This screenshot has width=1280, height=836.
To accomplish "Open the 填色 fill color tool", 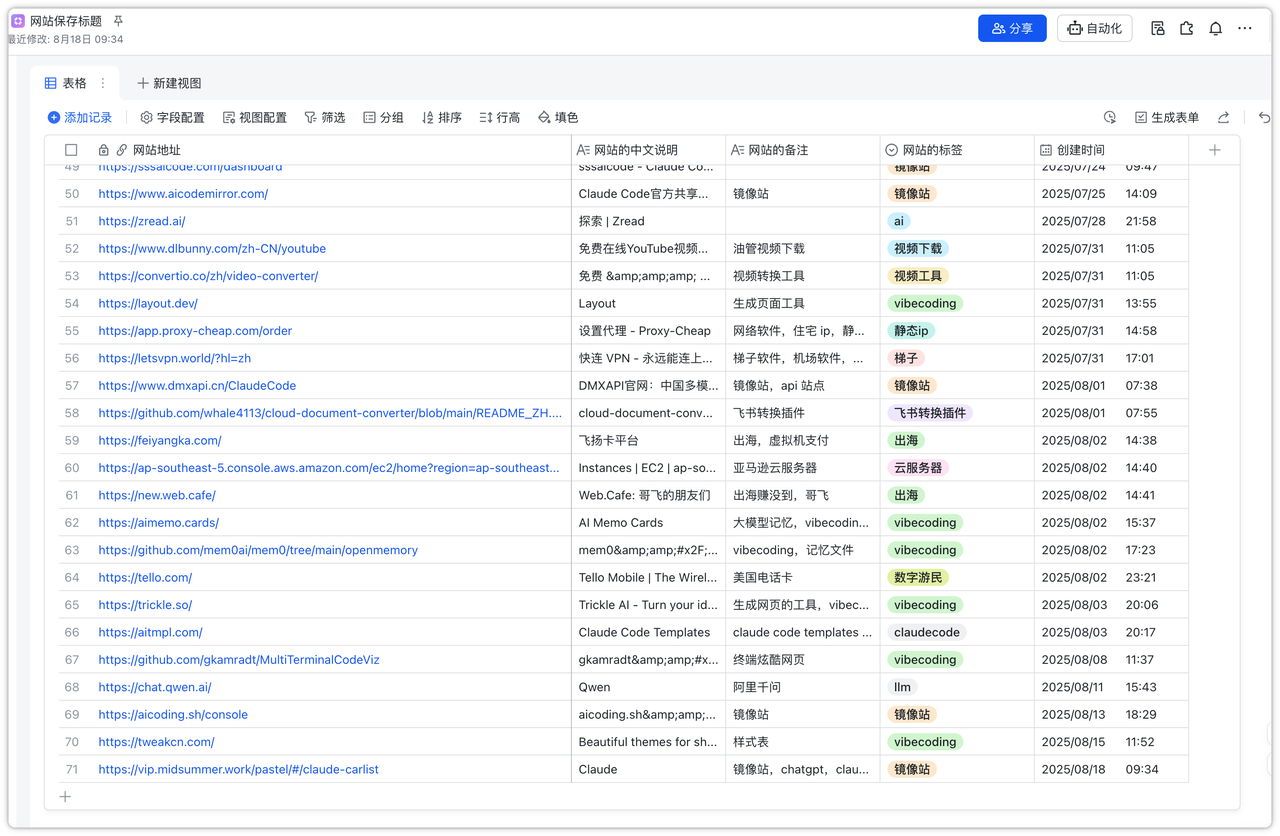I will point(558,118).
